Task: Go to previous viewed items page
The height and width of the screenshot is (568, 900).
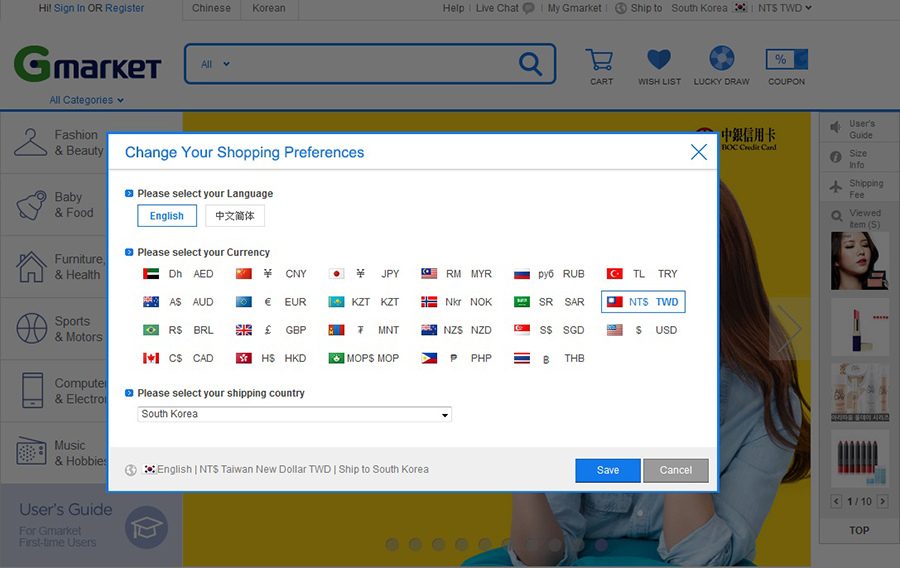Action: pos(836,501)
